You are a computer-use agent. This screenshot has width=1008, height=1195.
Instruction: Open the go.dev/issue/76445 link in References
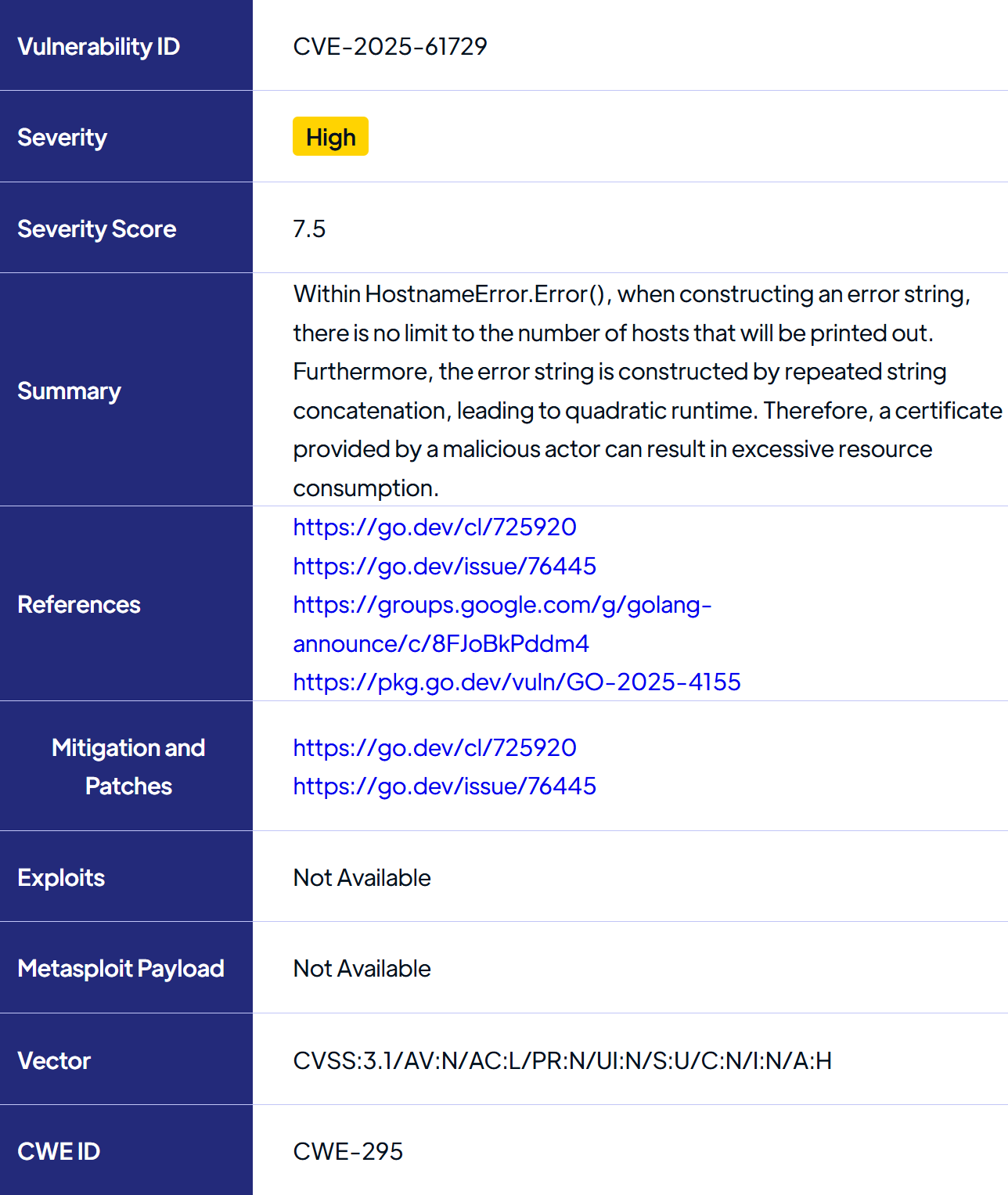445,566
